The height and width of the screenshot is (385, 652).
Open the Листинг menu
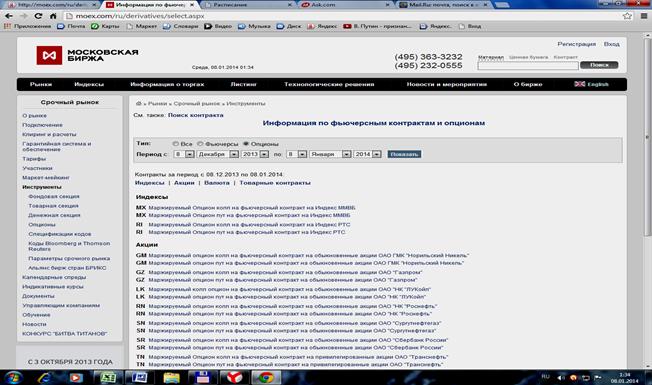(243, 84)
